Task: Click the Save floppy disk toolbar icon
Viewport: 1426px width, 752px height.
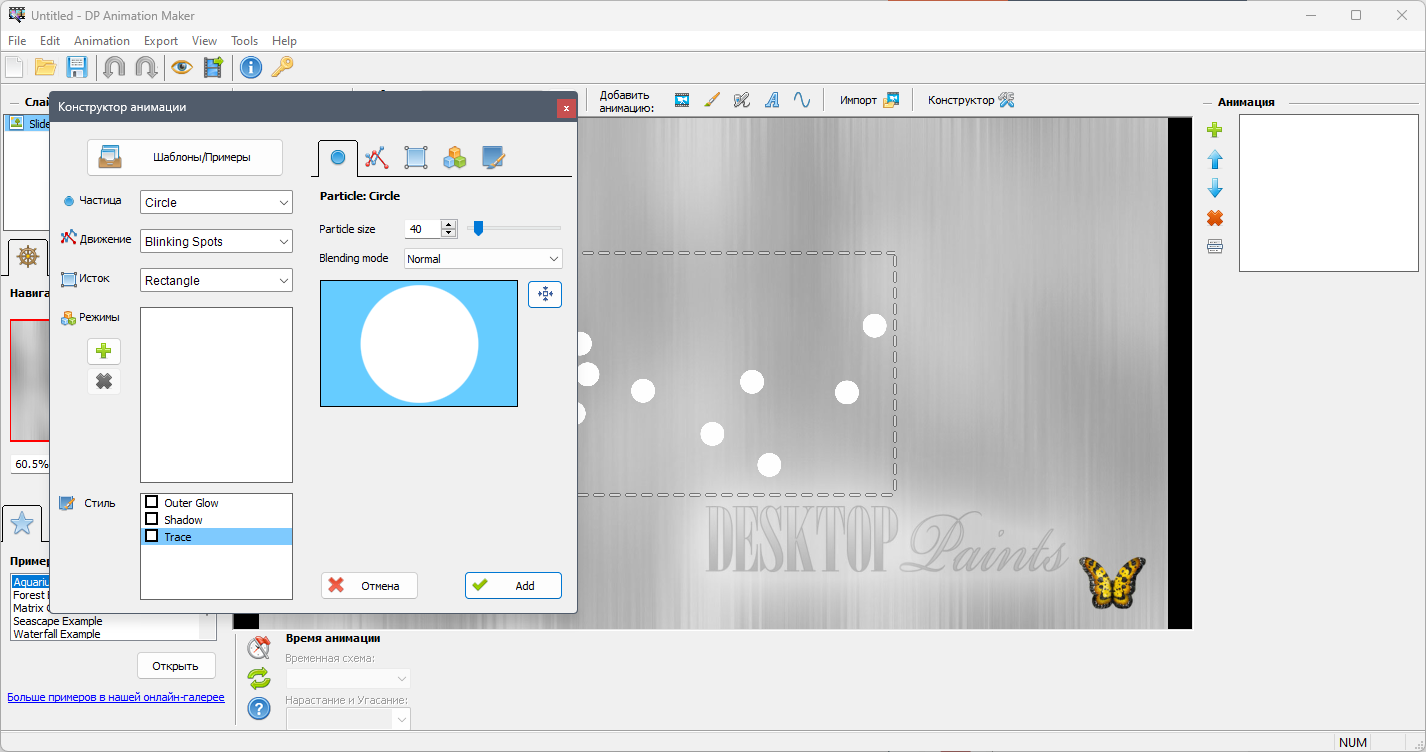Action: click(x=77, y=67)
